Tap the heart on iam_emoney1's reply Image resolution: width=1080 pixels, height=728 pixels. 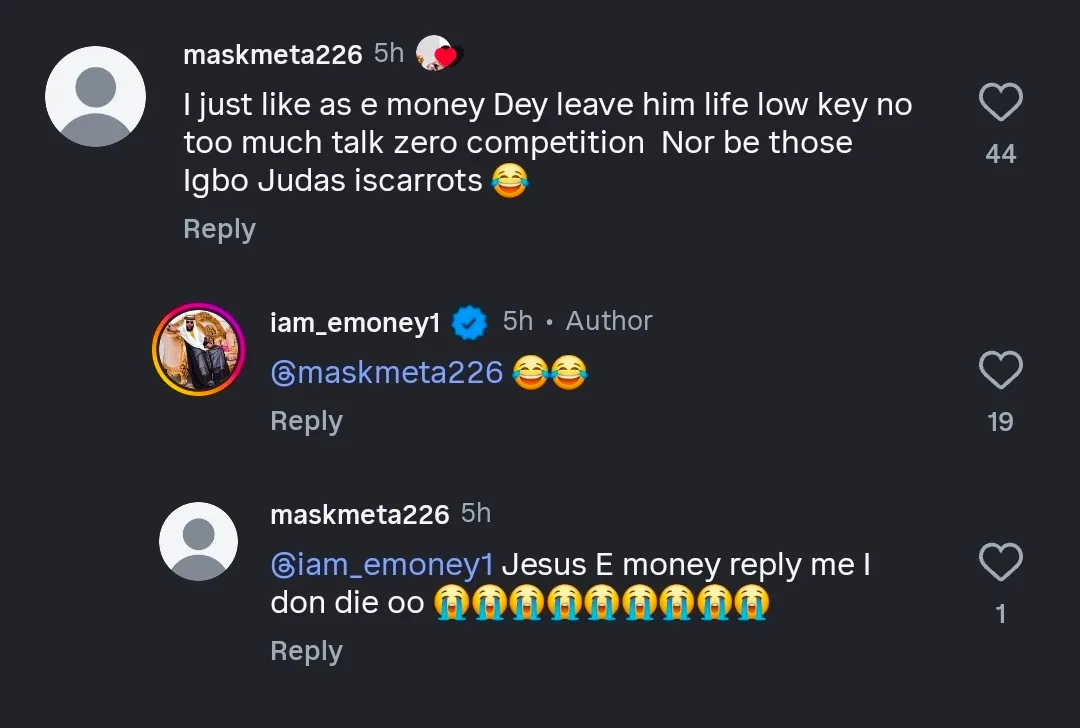(1000, 371)
